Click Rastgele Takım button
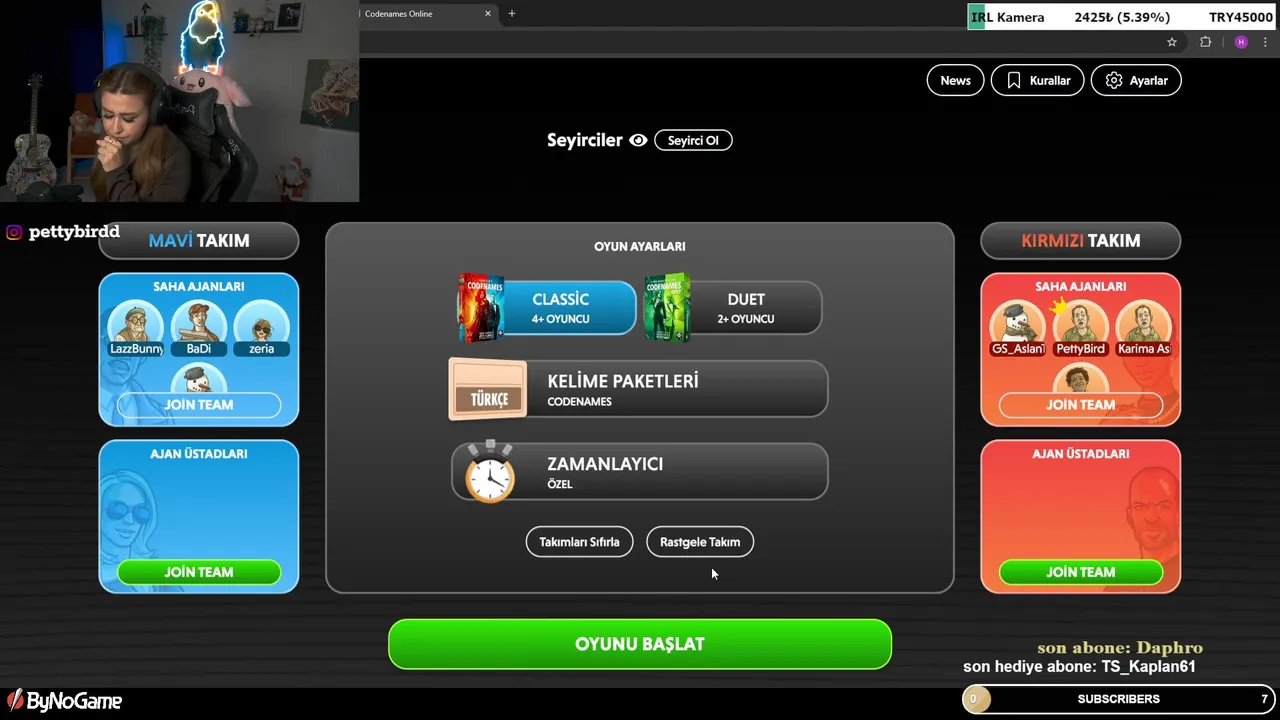 click(x=700, y=542)
